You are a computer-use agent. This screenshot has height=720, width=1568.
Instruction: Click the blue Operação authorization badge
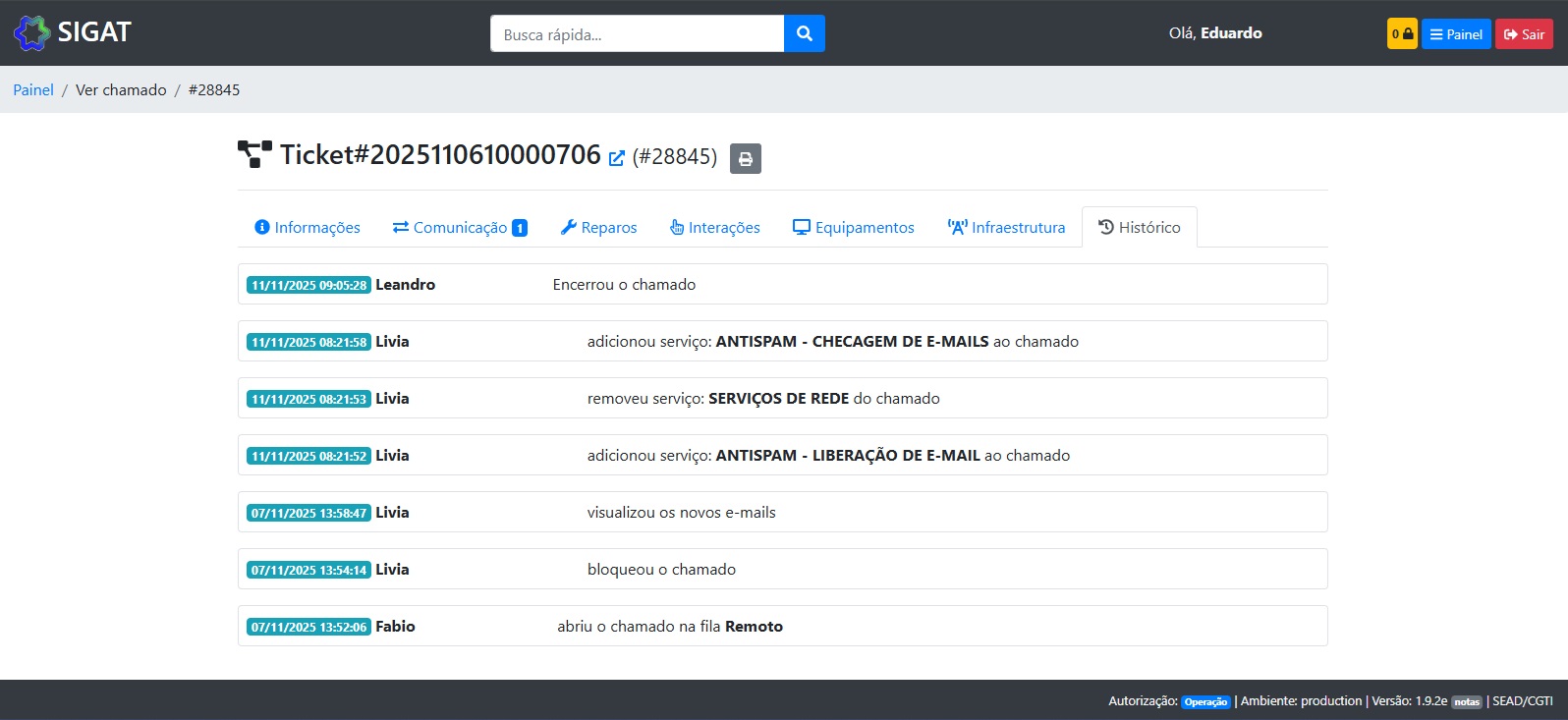tap(1204, 701)
